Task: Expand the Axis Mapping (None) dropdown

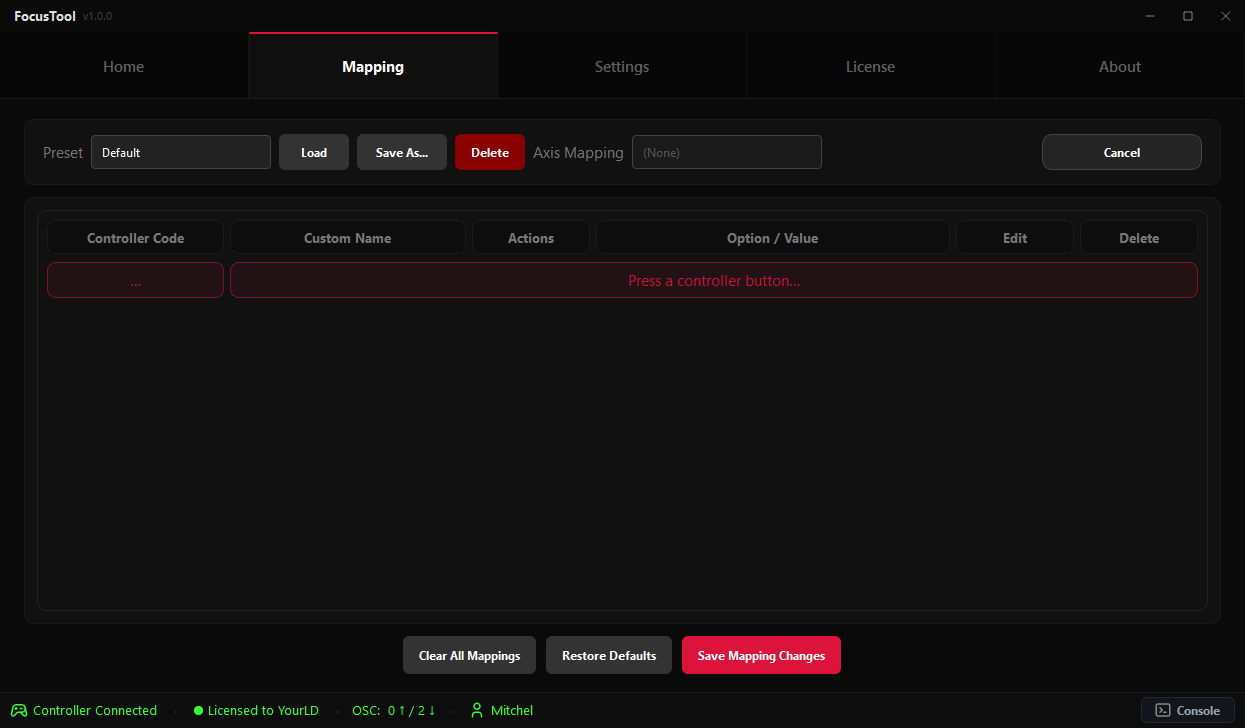Action: pyautogui.click(x=727, y=152)
